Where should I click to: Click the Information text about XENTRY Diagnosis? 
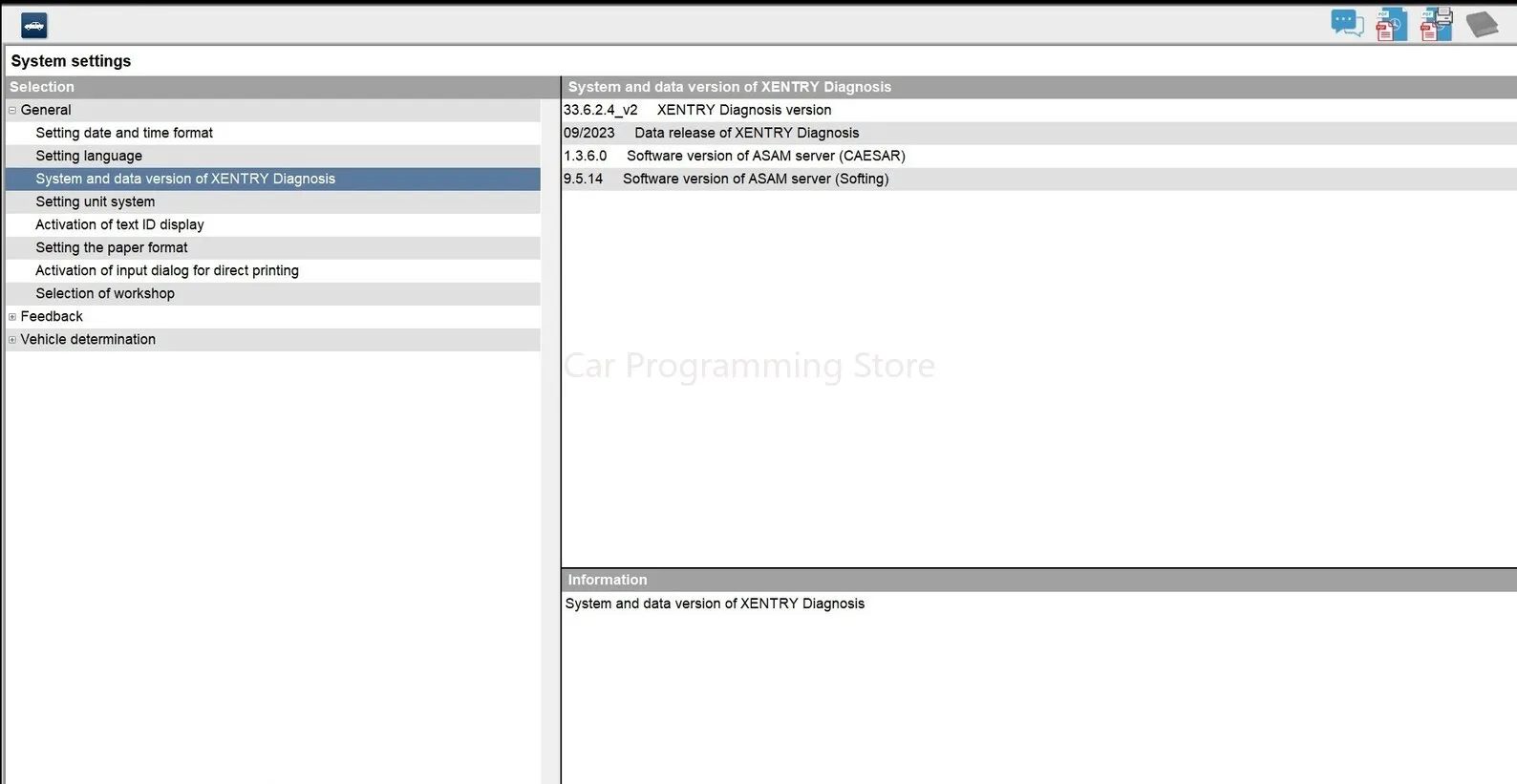[715, 604]
